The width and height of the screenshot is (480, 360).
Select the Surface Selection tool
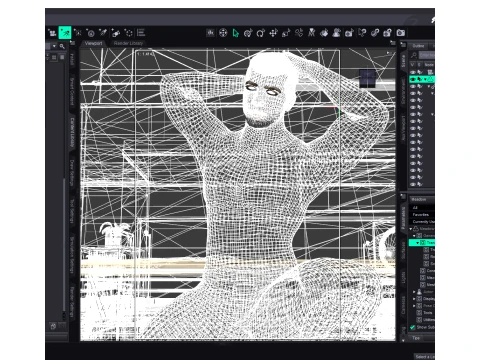[x=324, y=33]
